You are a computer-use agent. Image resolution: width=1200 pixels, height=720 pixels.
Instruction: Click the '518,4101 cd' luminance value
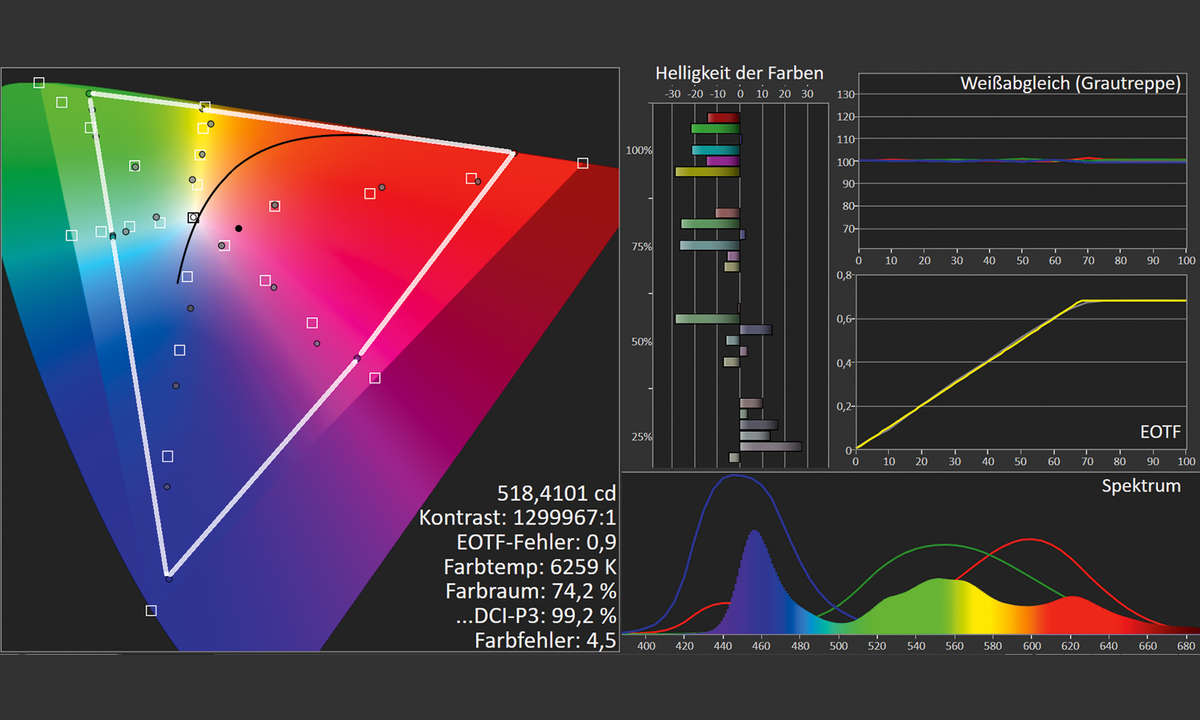point(556,492)
